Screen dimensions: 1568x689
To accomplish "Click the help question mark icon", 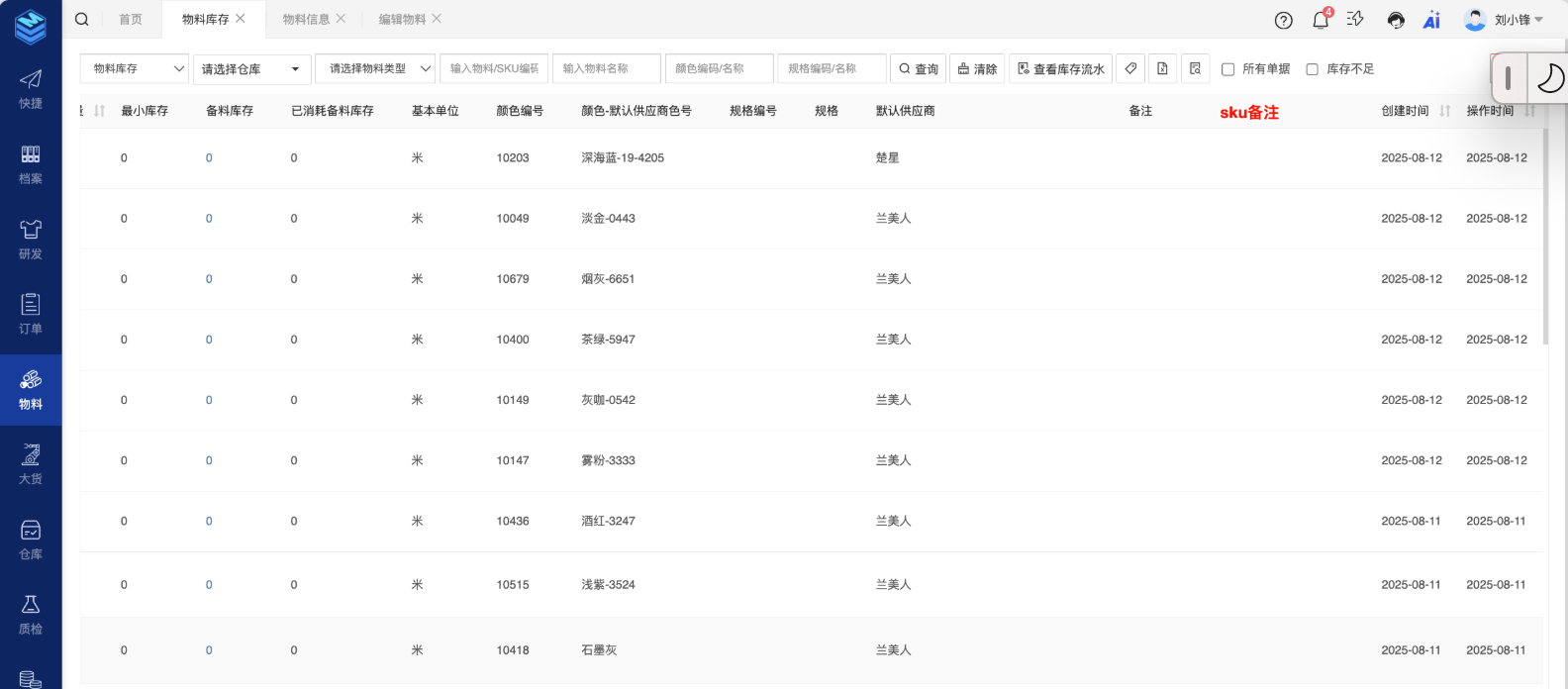I will (x=1284, y=20).
